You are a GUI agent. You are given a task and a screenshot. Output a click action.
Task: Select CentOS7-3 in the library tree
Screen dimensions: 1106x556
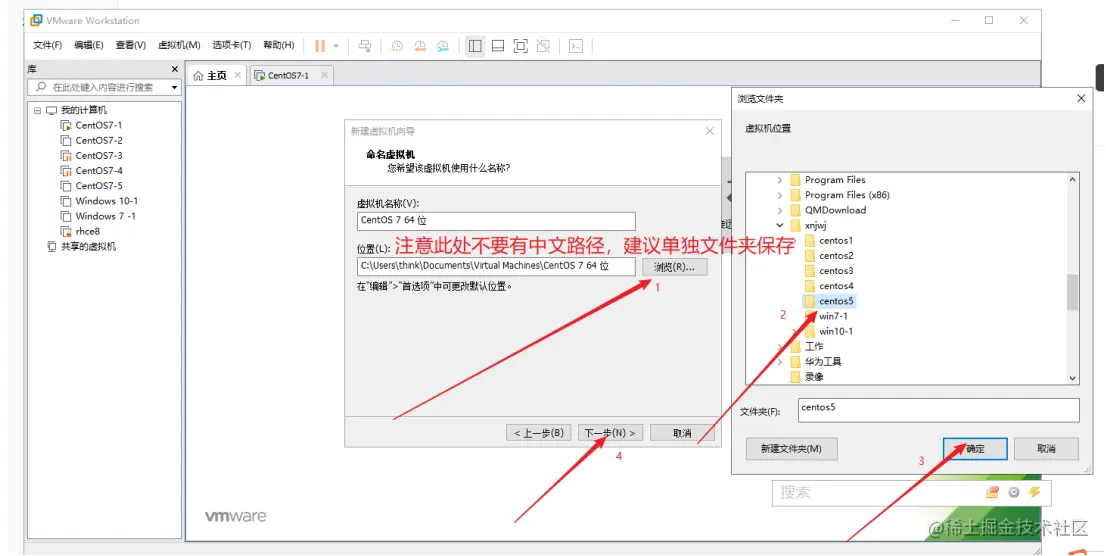[99, 155]
